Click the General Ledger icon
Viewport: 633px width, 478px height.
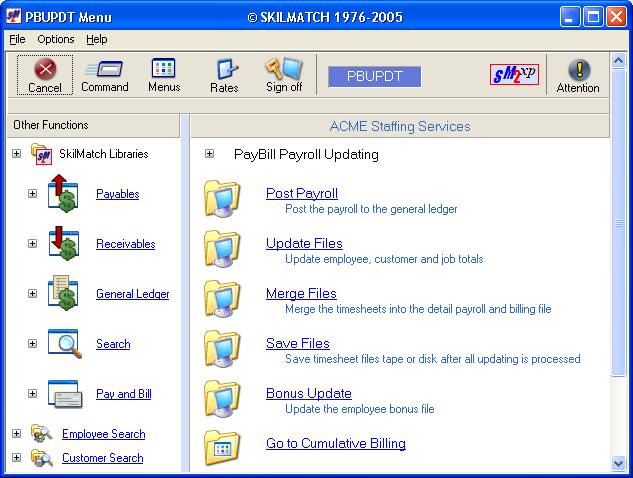point(63,293)
